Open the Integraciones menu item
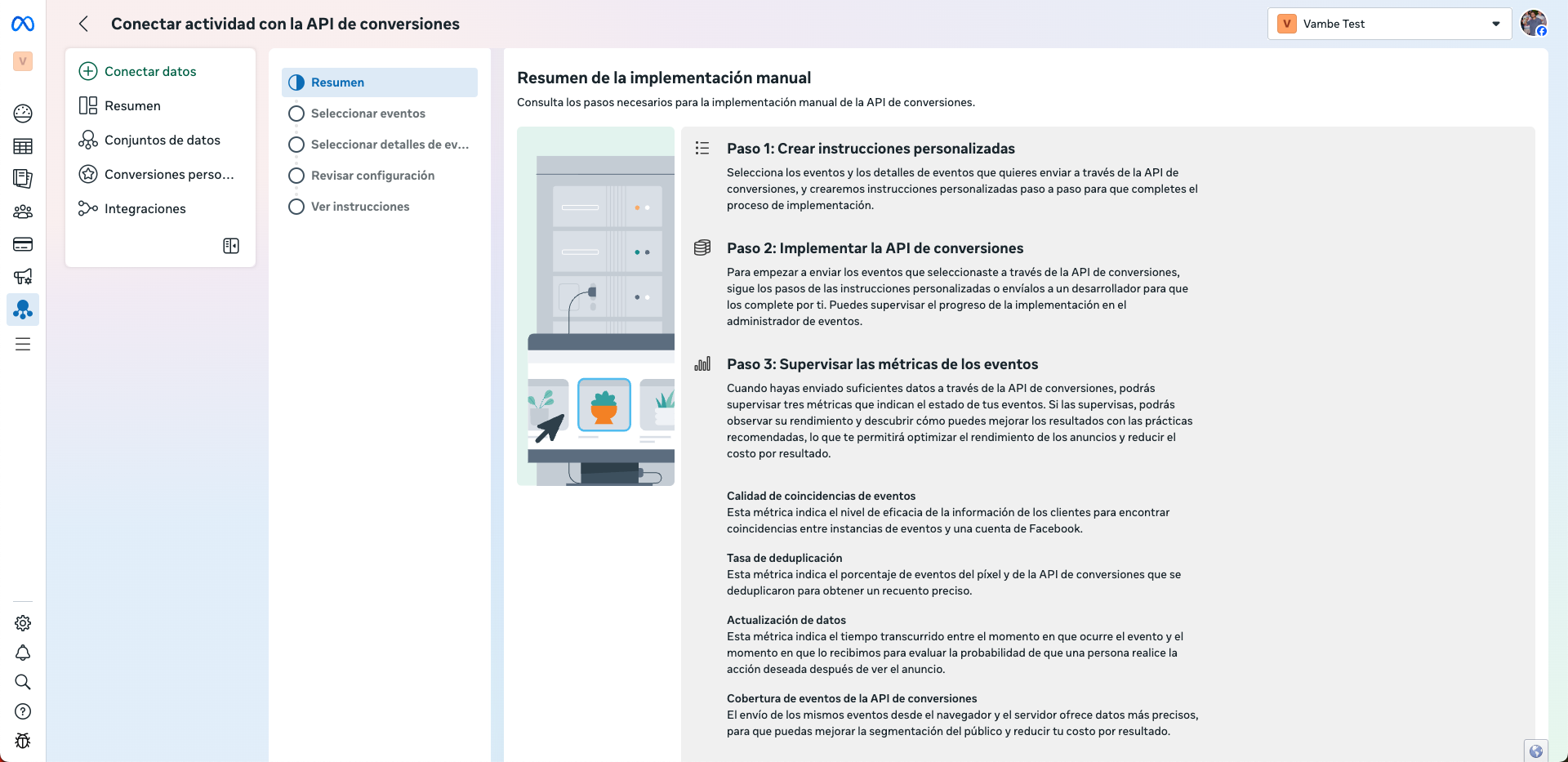The height and width of the screenshot is (762, 1568). click(x=145, y=209)
